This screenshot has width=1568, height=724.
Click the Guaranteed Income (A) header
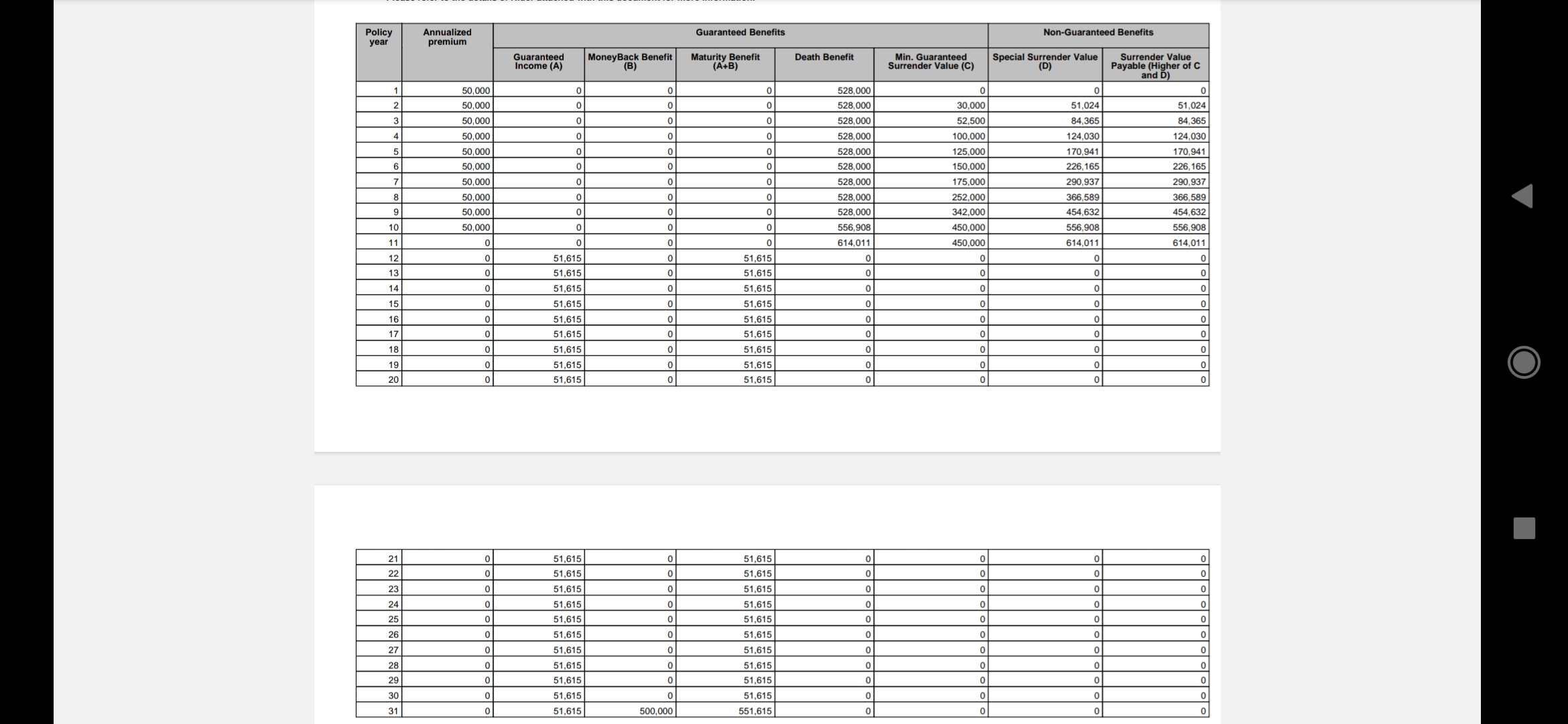[538, 62]
